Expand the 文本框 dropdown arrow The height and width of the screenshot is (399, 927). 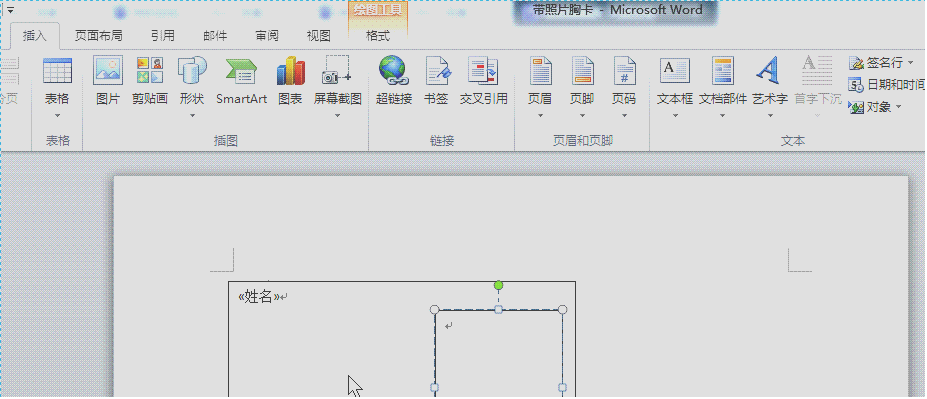(x=675, y=116)
